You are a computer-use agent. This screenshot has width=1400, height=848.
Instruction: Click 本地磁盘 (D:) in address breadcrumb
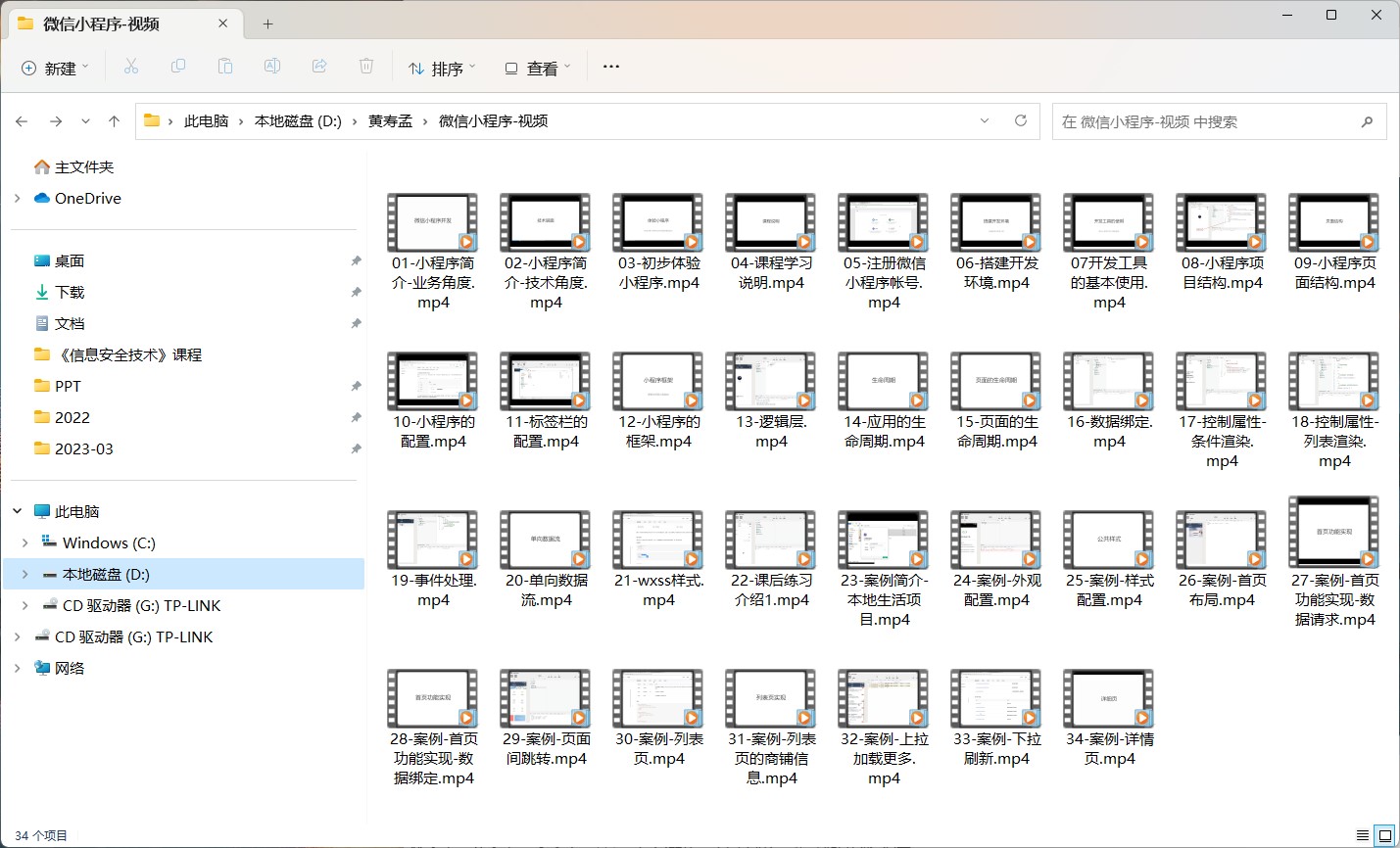pyautogui.click(x=298, y=120)
